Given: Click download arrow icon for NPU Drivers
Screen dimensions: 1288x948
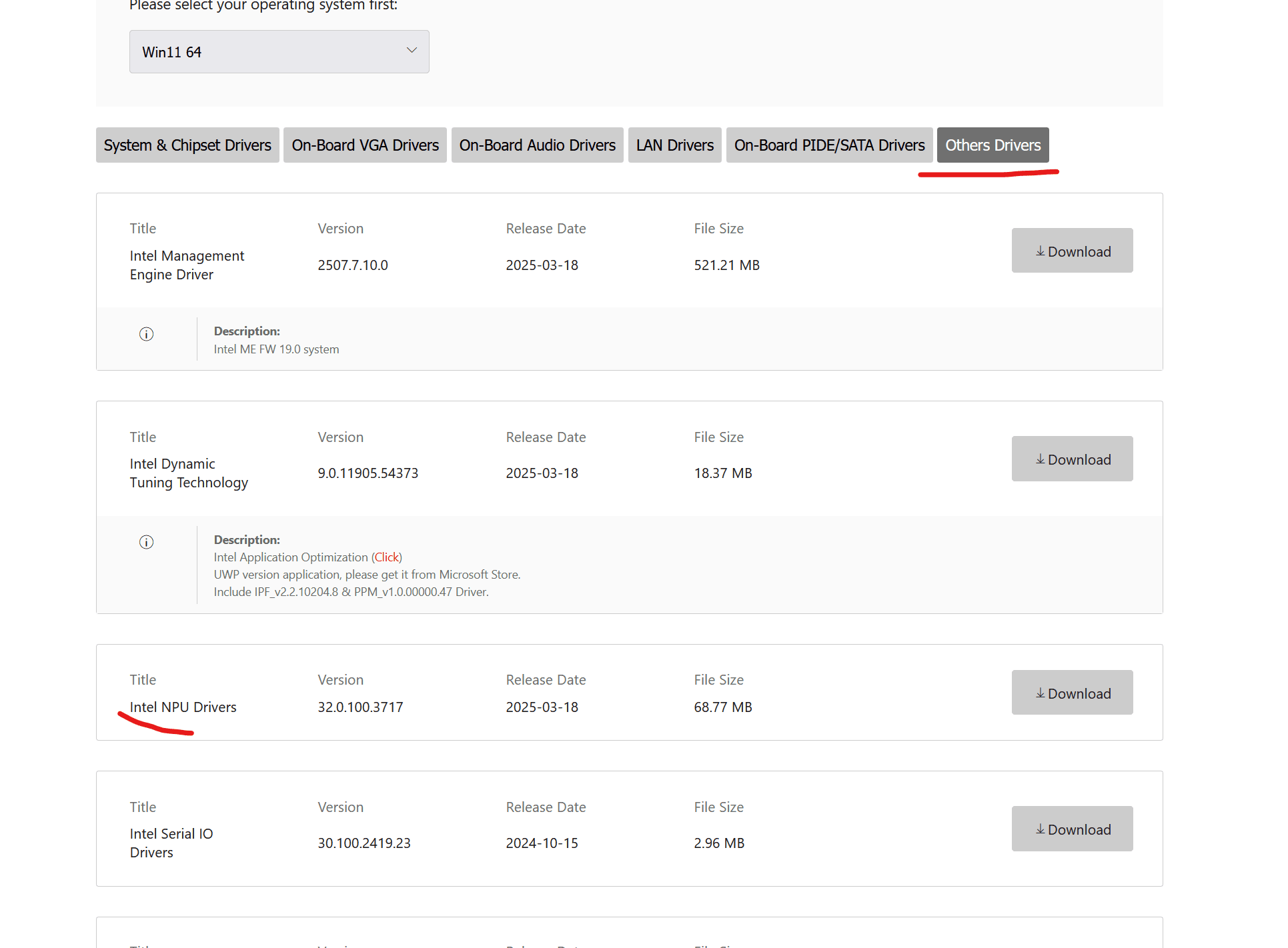Looking at the screenshot, I should (x=1040, y=693).
